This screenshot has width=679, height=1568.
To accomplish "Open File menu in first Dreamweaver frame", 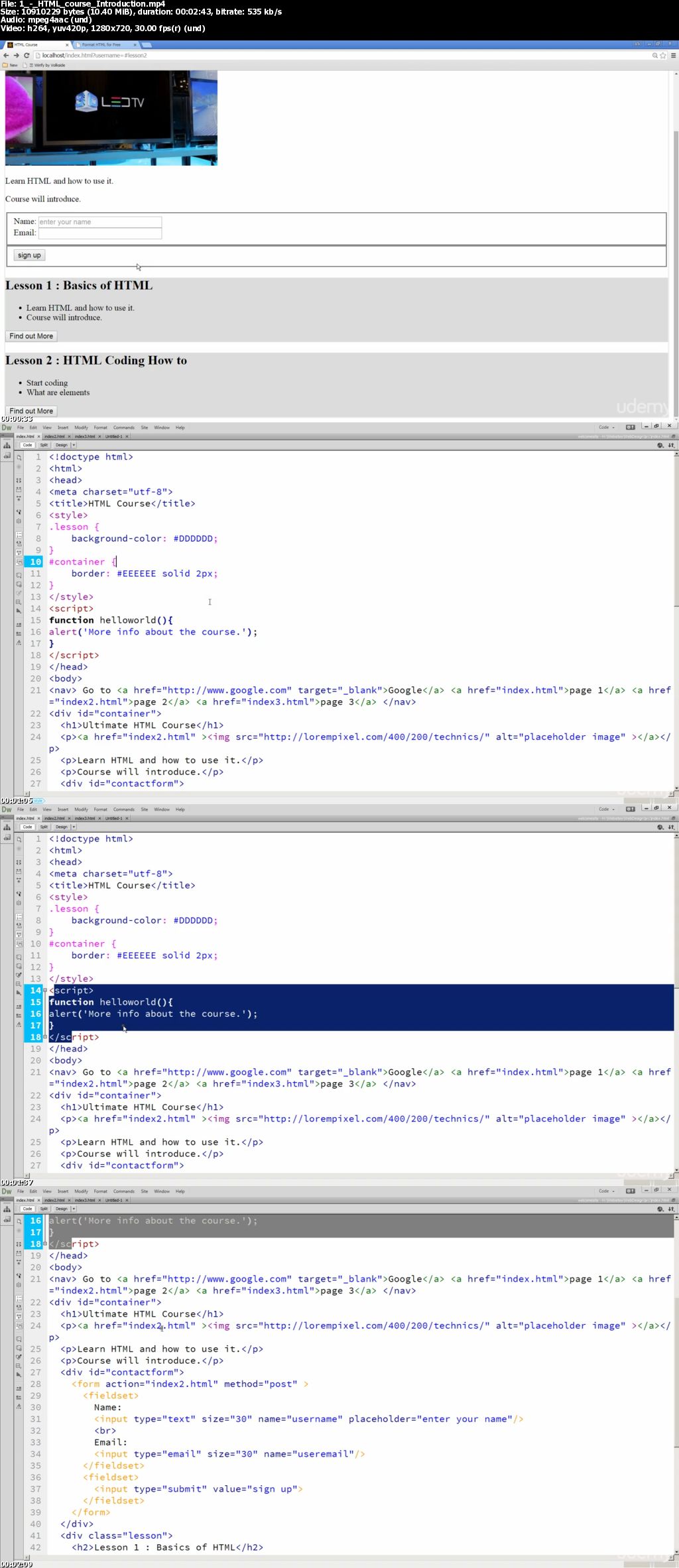I will pos(21,428).
